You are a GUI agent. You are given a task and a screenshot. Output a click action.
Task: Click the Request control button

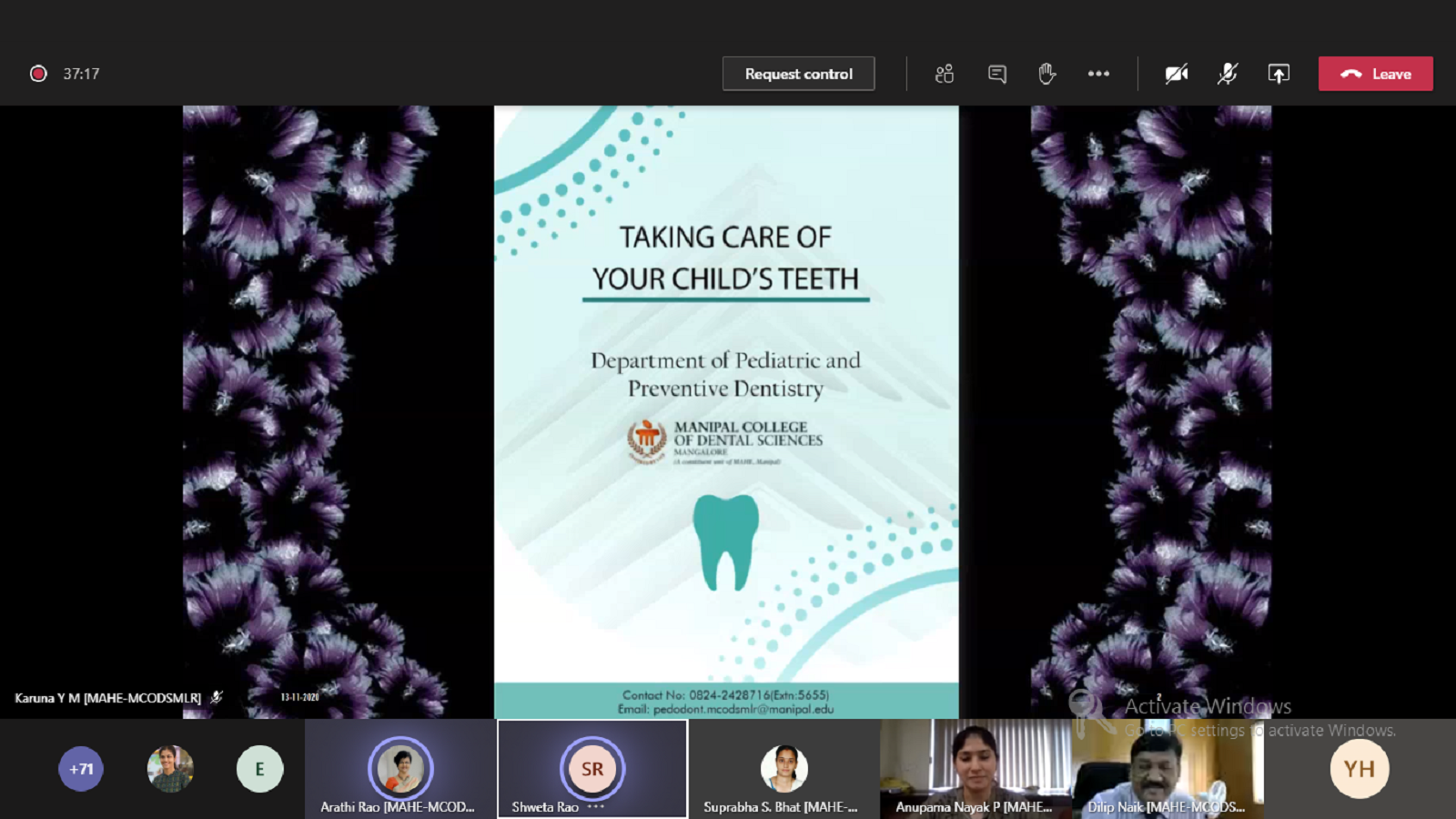pos(798,74)
